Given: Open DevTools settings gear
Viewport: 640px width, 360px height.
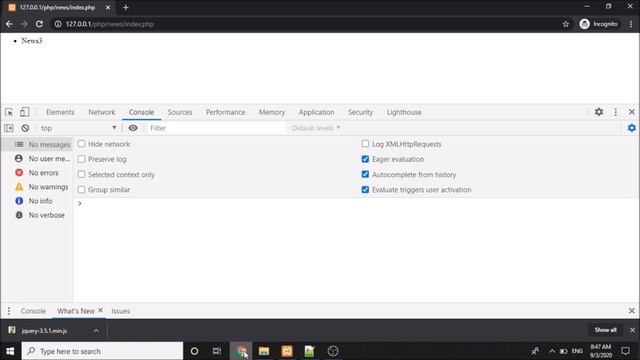Looking at the screenshot, I should (x=599, y=112).
